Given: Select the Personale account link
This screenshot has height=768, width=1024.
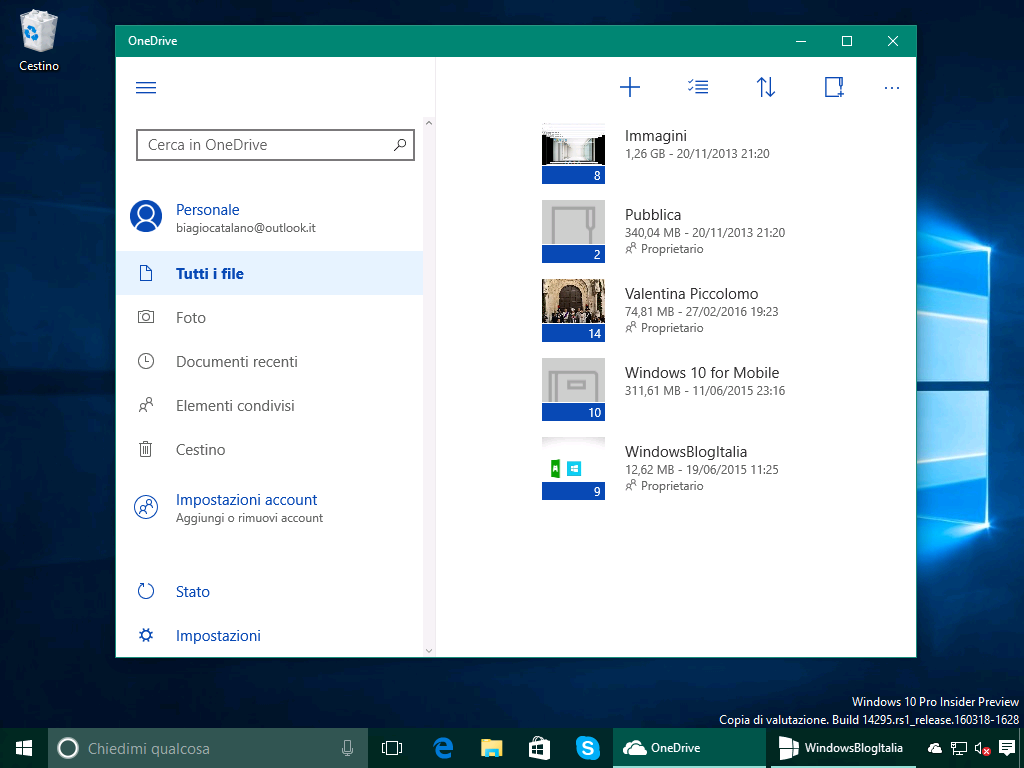Looking at the screenshot, I should (208, 210).
